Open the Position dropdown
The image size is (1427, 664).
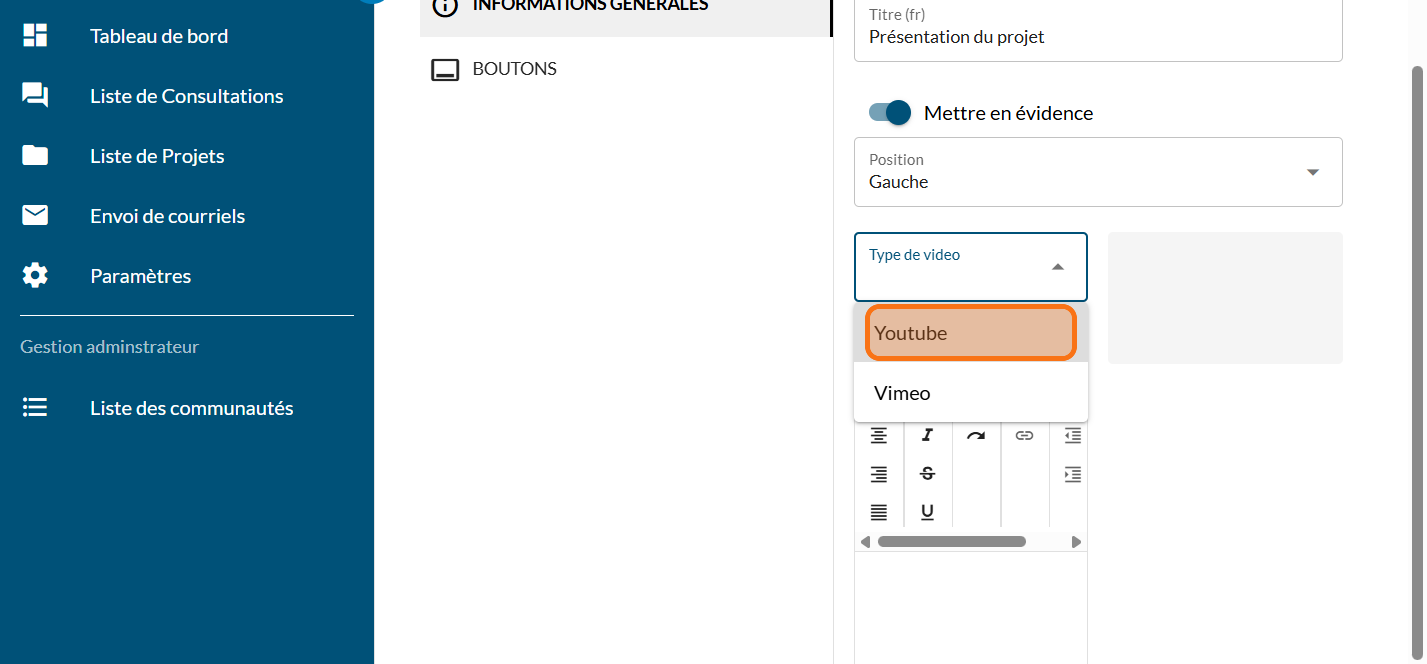click(x=1097, y=172)
